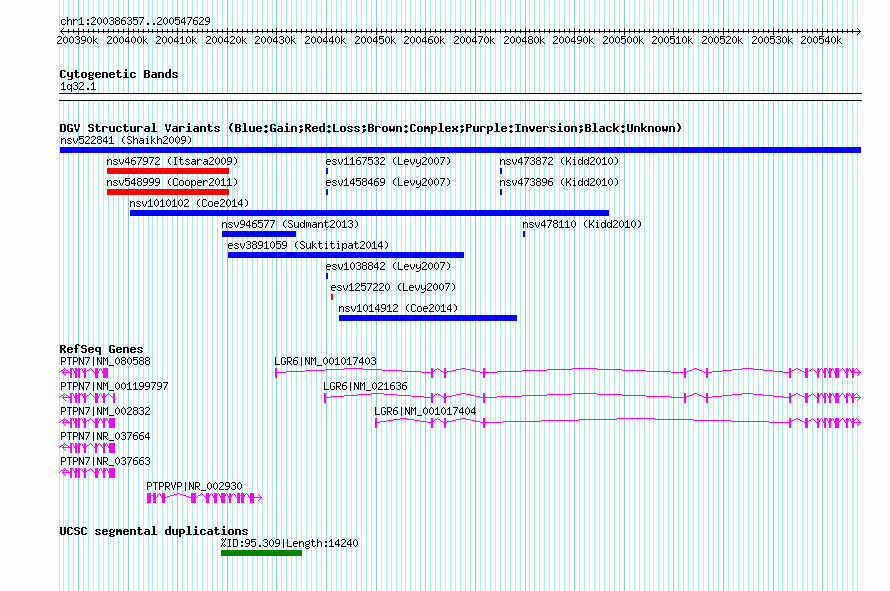
Task: Click the DGV Structural Variants track title
Action: (x=371, y=128)
